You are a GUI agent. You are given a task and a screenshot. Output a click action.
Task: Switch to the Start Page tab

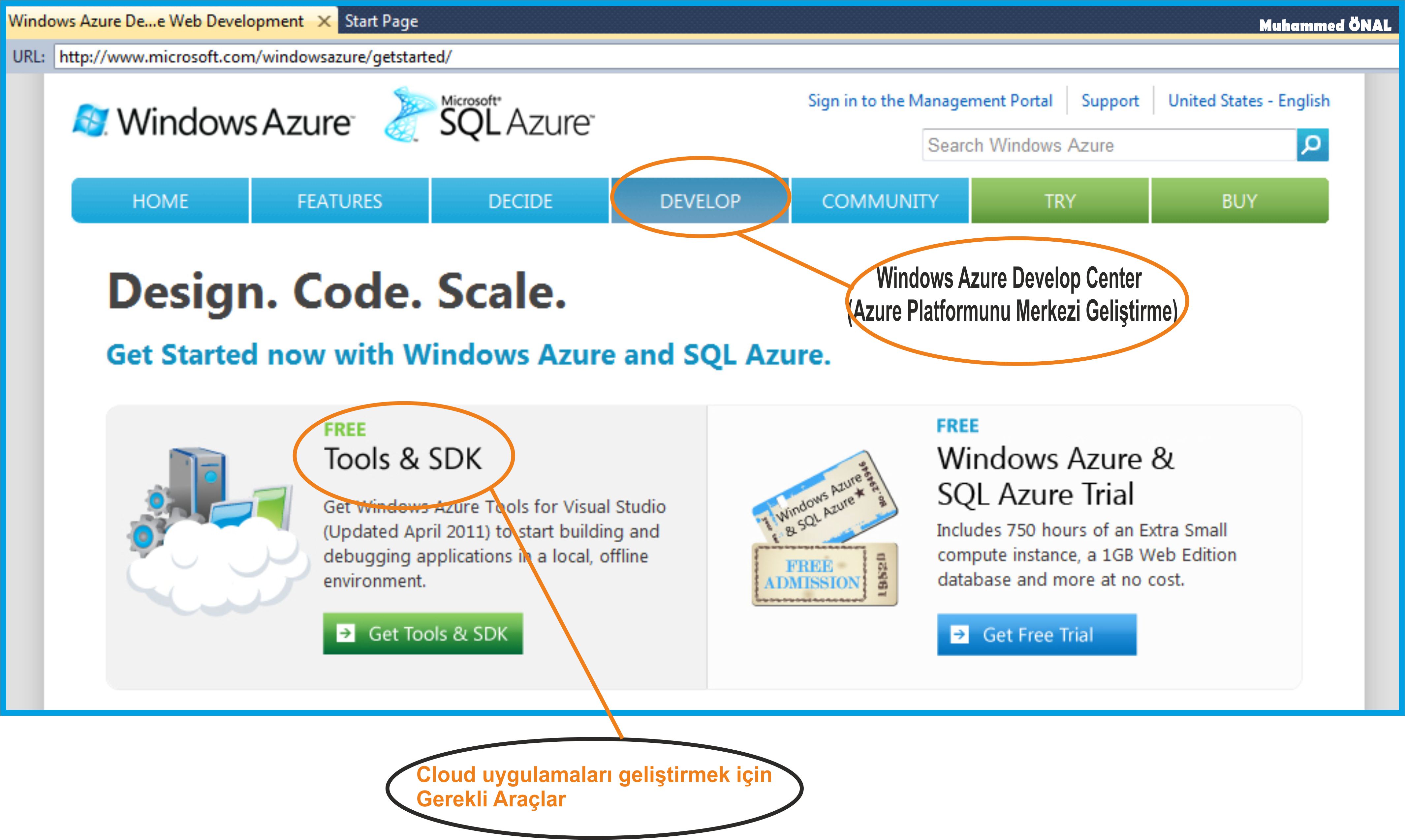pyautogui.click(x=381, y=21)
